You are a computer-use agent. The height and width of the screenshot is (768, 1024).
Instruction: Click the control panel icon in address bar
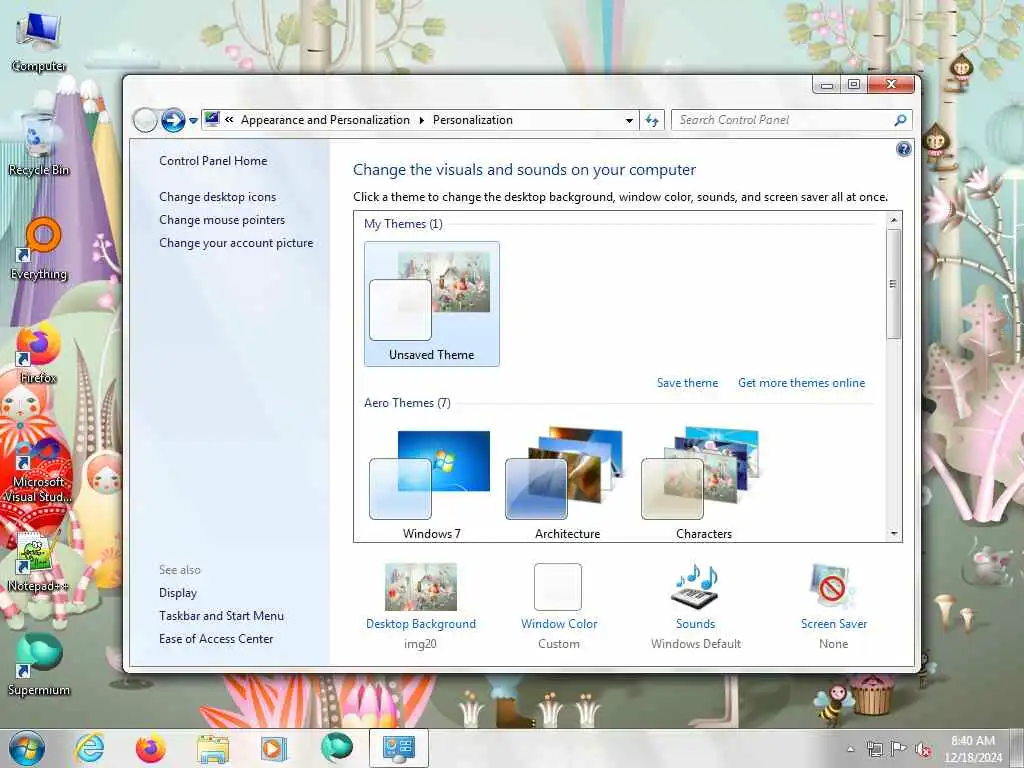tap(212, 120)
